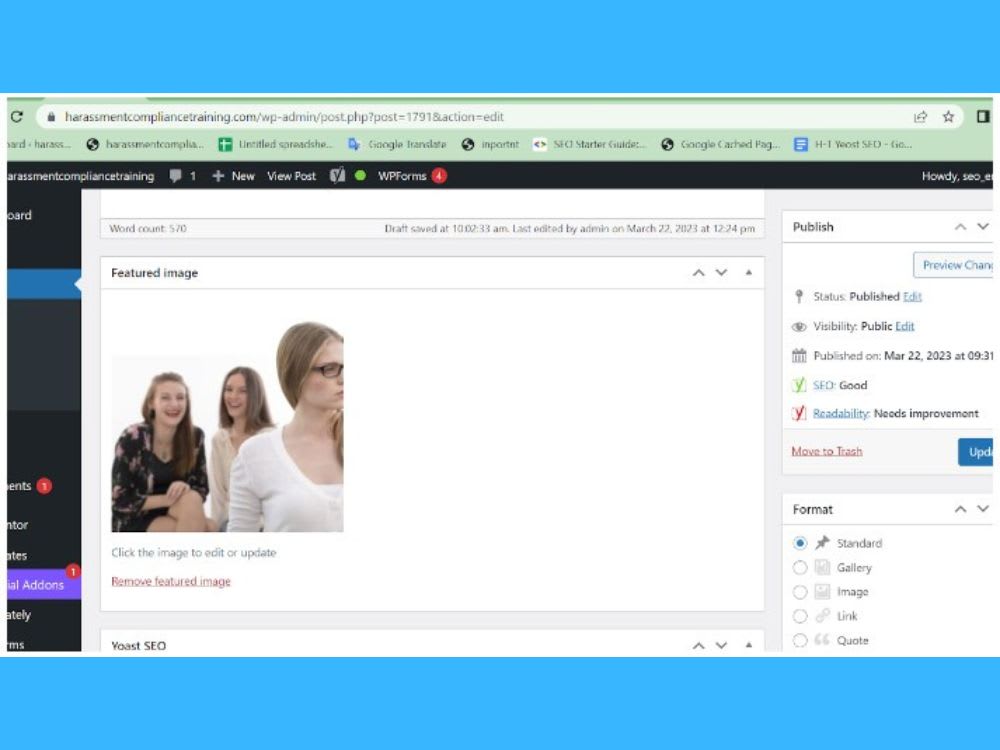Viewport: 1000px width, 750px height.
Task: Move Featured image panel up
Action: [x=699, y=273]
